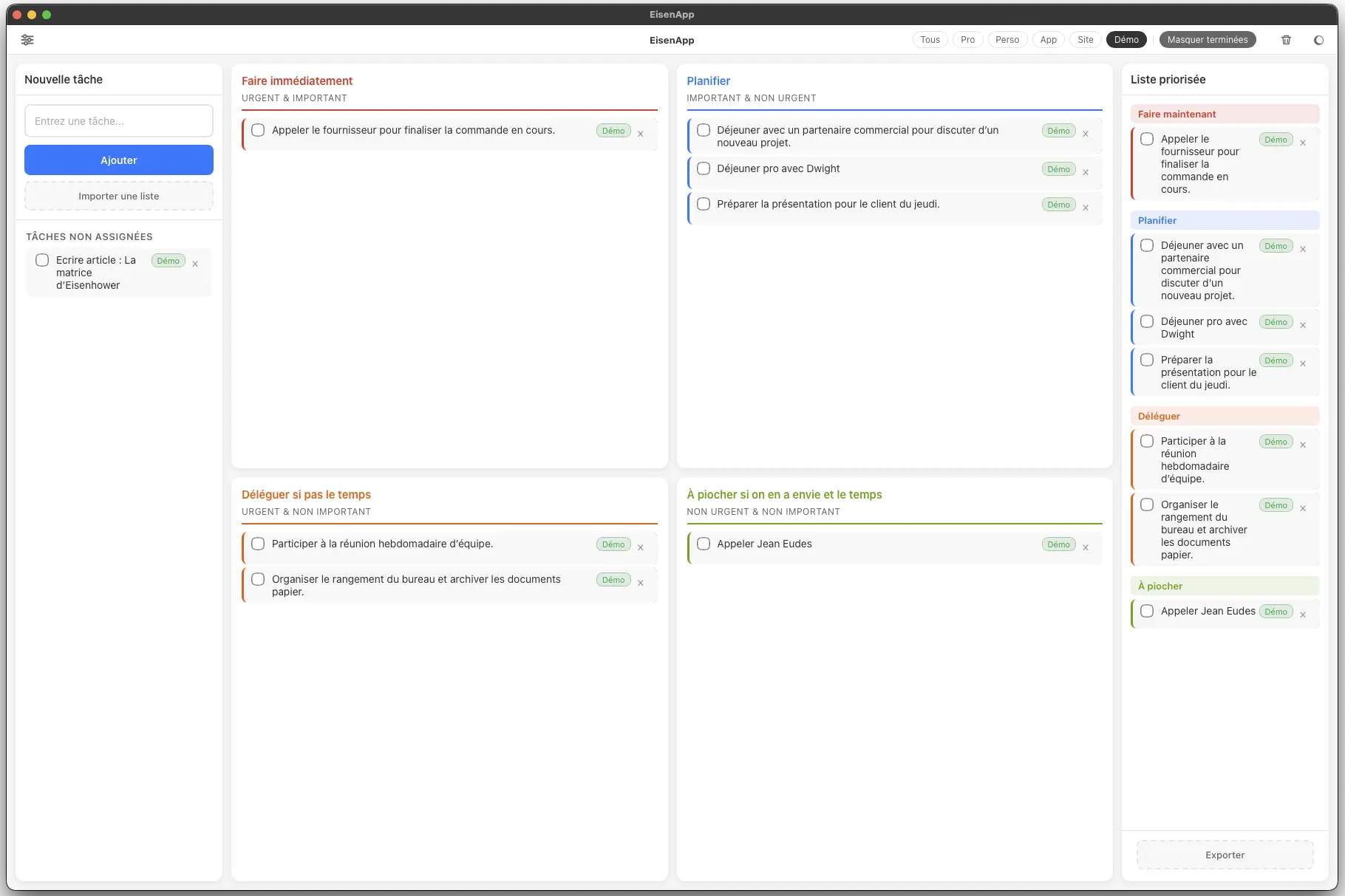The image size is (1345, 896).
Task: Click the "Entrez une tâche" input field
Action: [x=118, y=120]
